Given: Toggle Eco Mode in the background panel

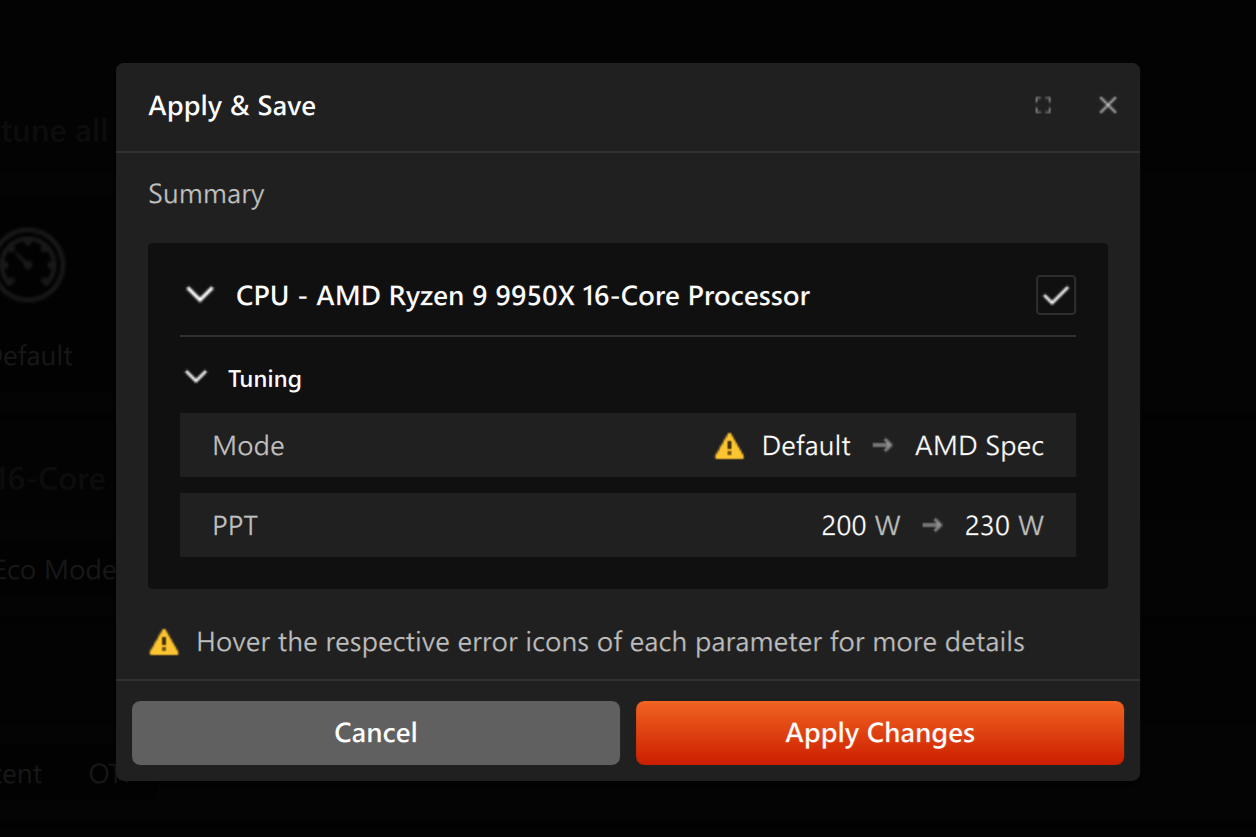Looking at the screenshot, I should pos(57,569).
